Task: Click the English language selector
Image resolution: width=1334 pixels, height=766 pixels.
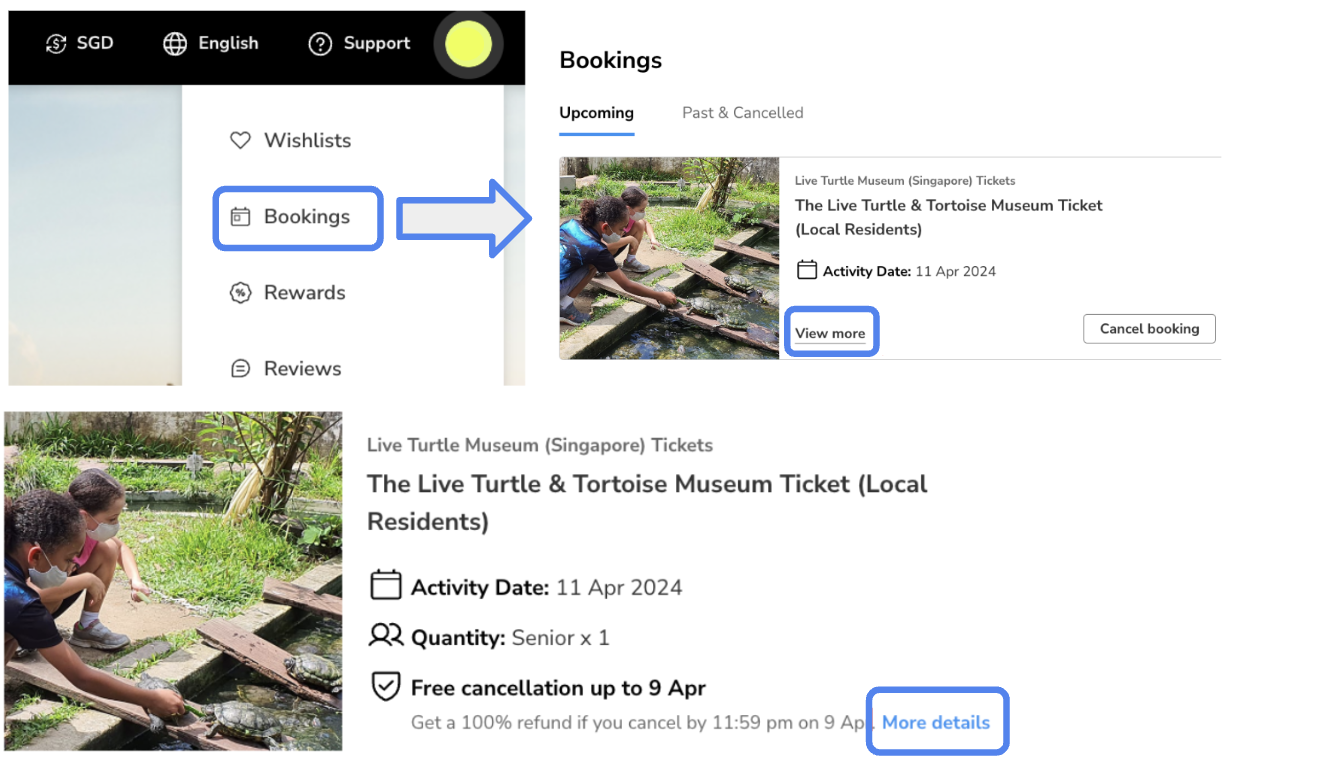Action: tap(228, 44)
